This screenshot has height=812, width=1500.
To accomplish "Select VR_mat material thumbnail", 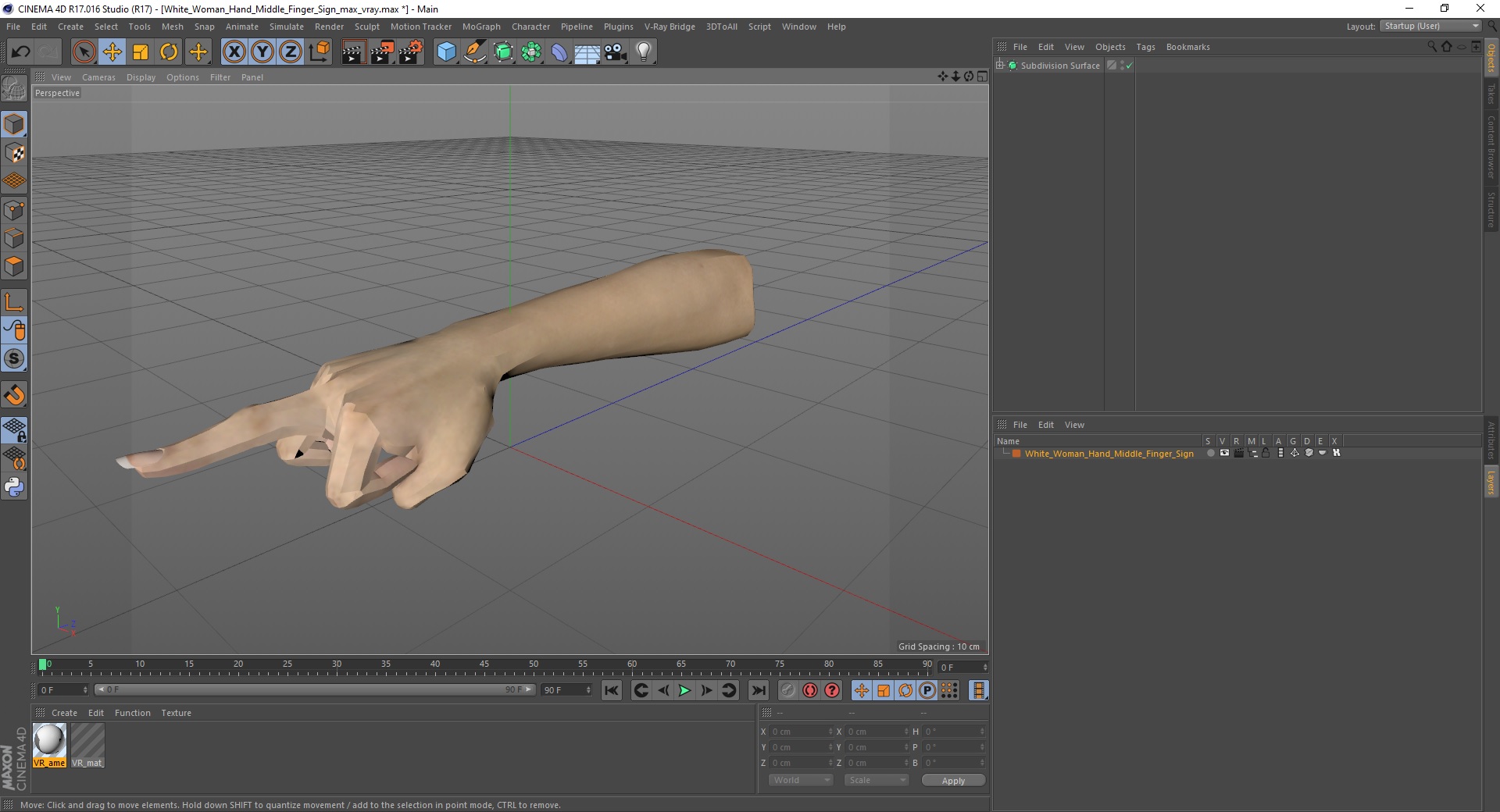I will (x=87, y=746).
